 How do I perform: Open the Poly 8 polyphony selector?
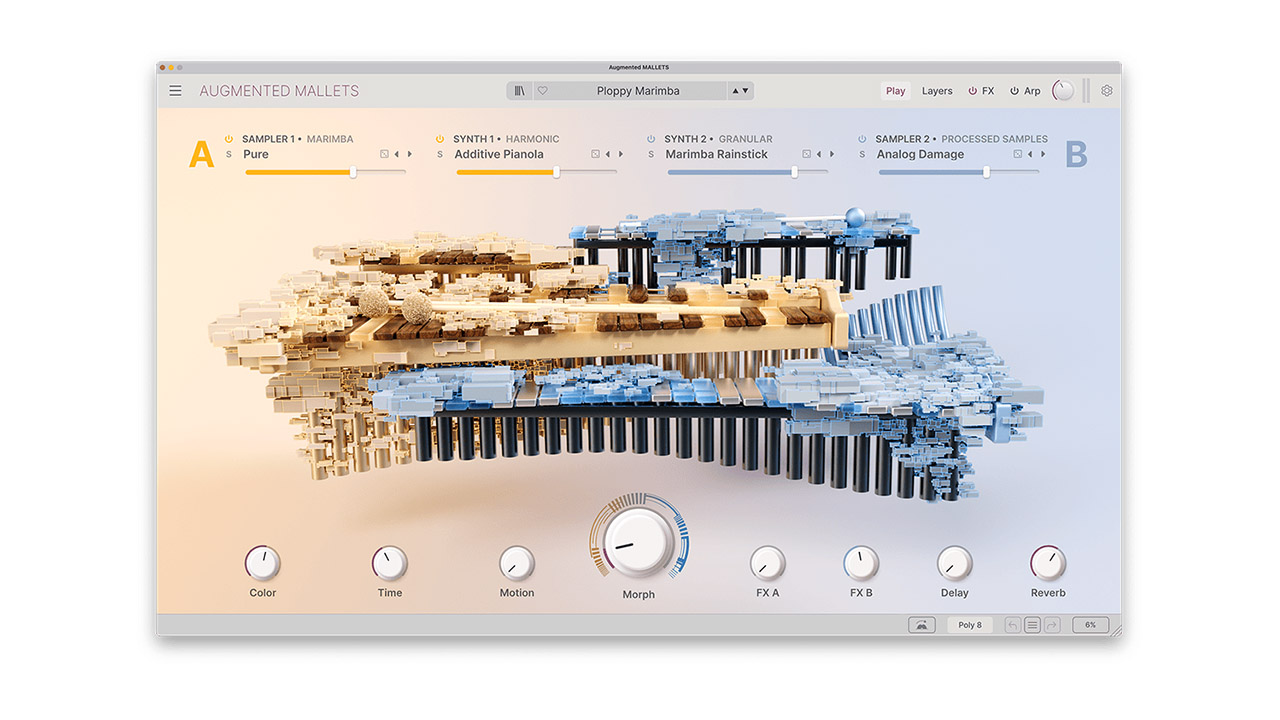(x=970, y=625)
